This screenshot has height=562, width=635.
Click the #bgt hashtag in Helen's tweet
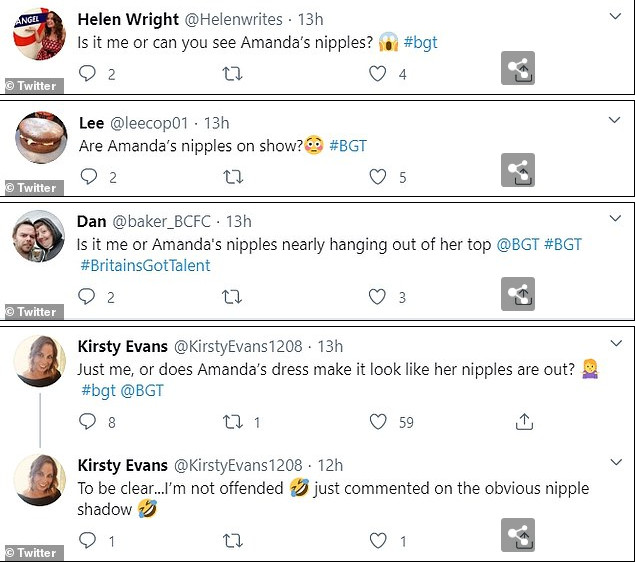pyautogui.click(x=420, y=43)
